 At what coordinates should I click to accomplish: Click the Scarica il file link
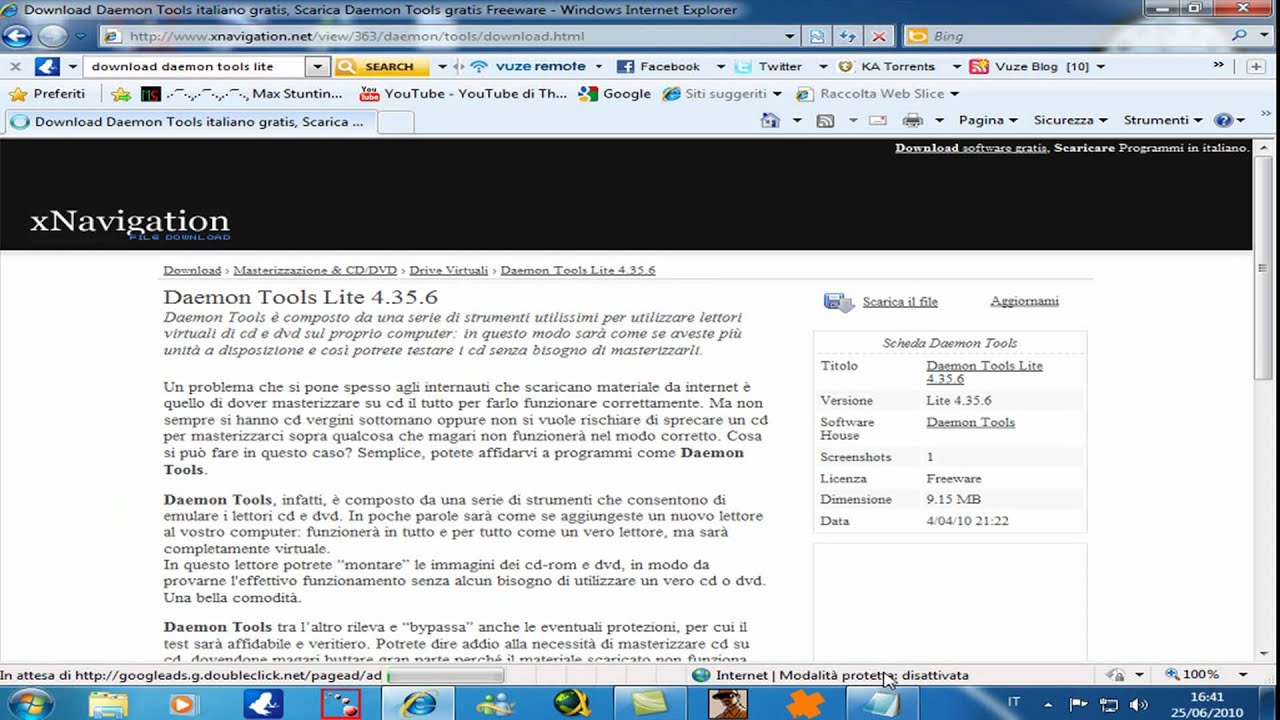tap(900, 301)
